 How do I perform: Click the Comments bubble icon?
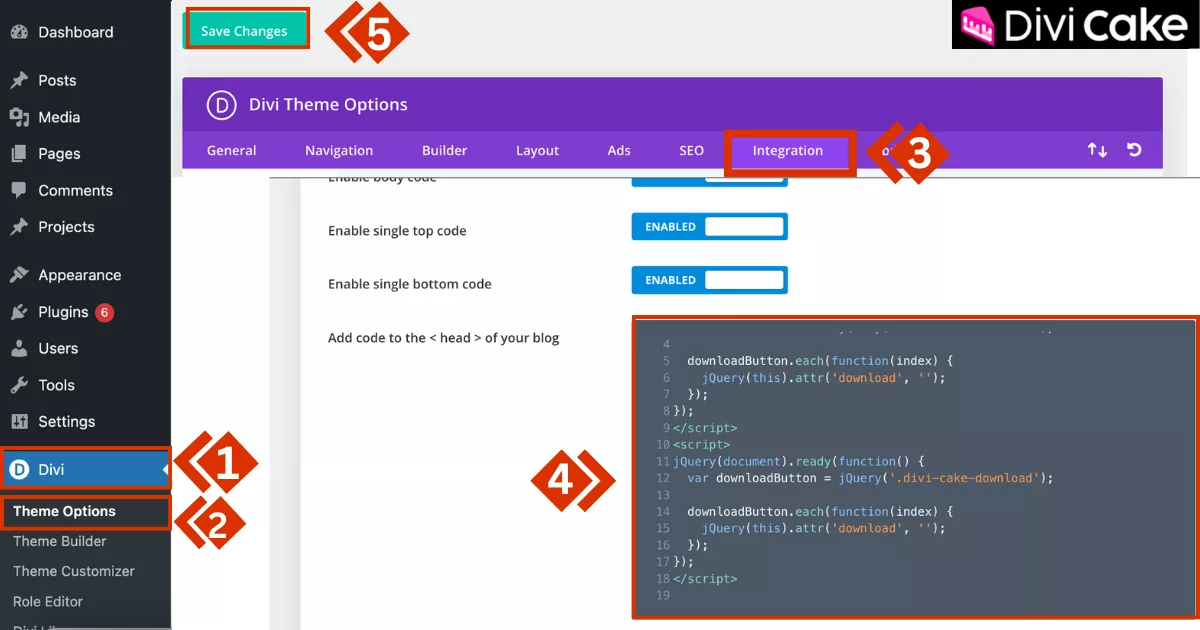pyautogui.click(x=18, y=190)
